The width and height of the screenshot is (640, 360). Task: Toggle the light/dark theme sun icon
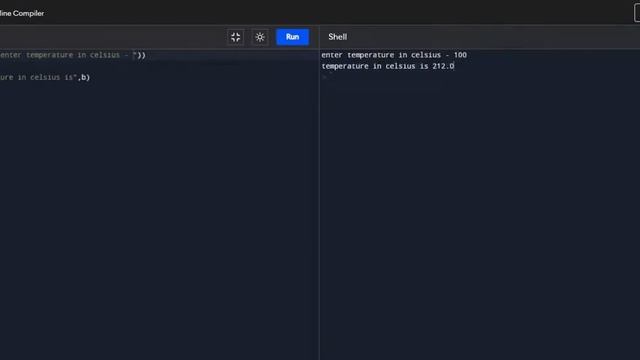click(x=260, y=37)
